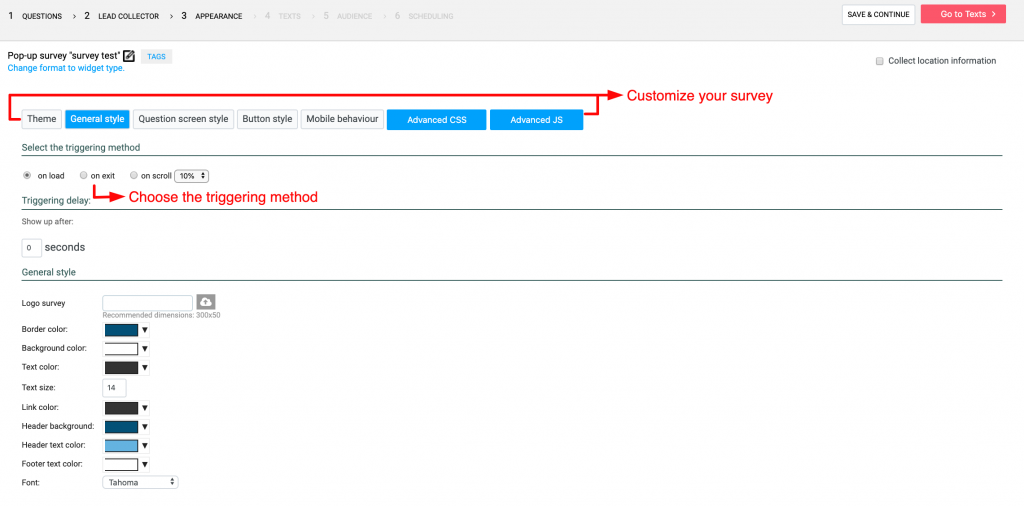The height and width of the screenshot is (506, 1024).
Task: Open the Advanced CSS tab
Action: (436, 120)
